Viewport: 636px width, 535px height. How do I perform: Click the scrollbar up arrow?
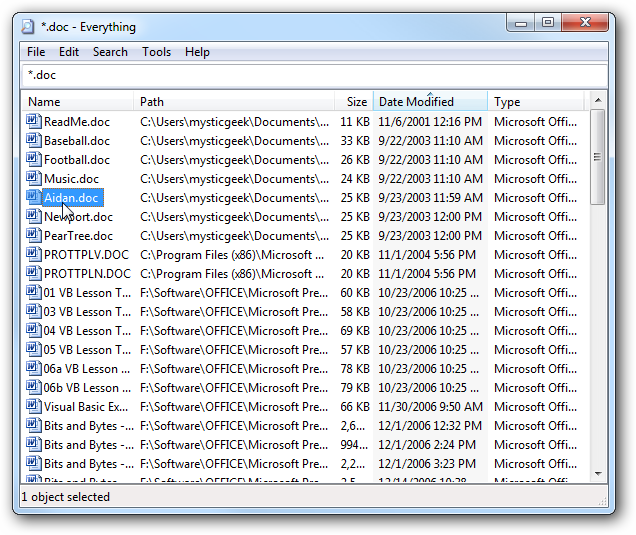tap(598, 100)
